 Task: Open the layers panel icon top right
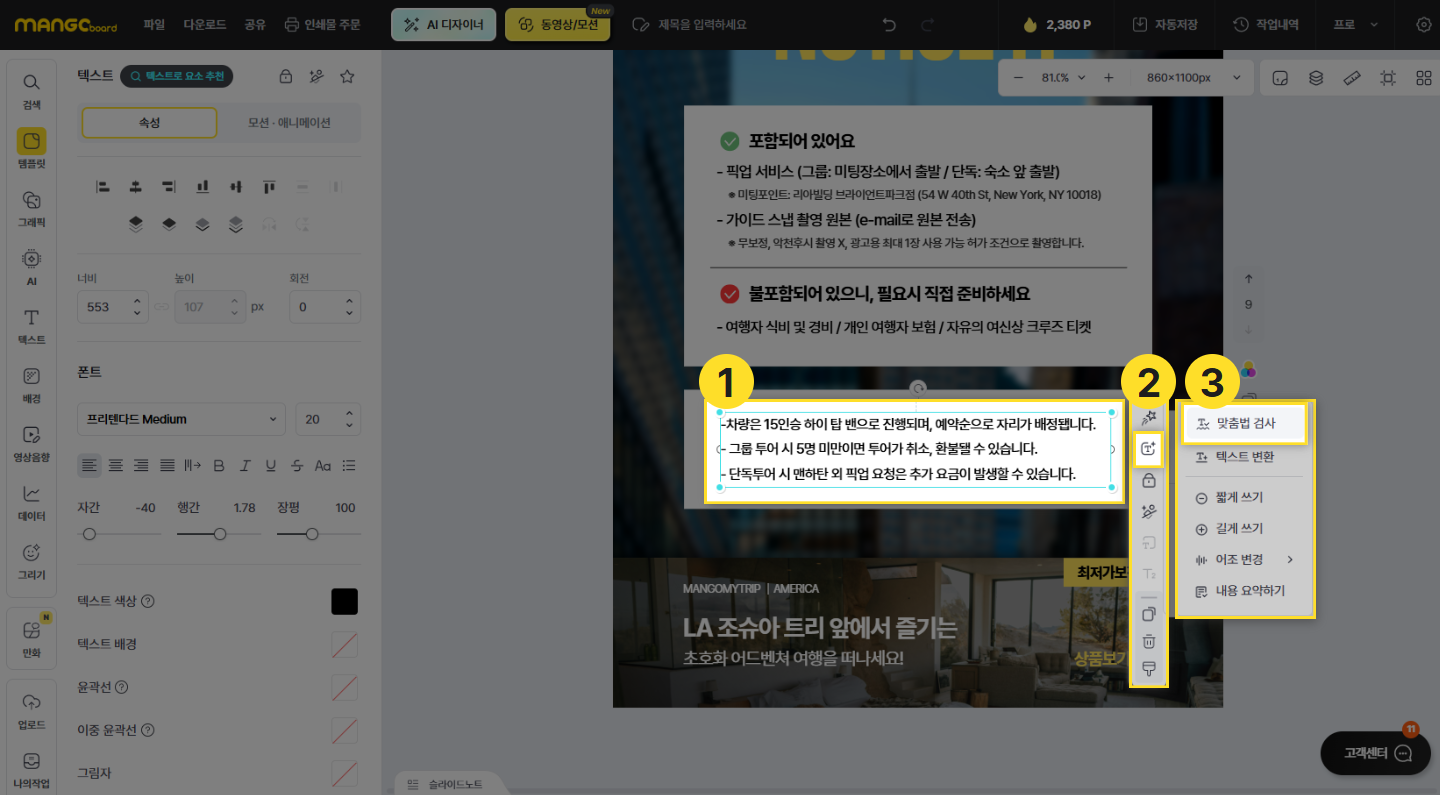click(1316, 77)
